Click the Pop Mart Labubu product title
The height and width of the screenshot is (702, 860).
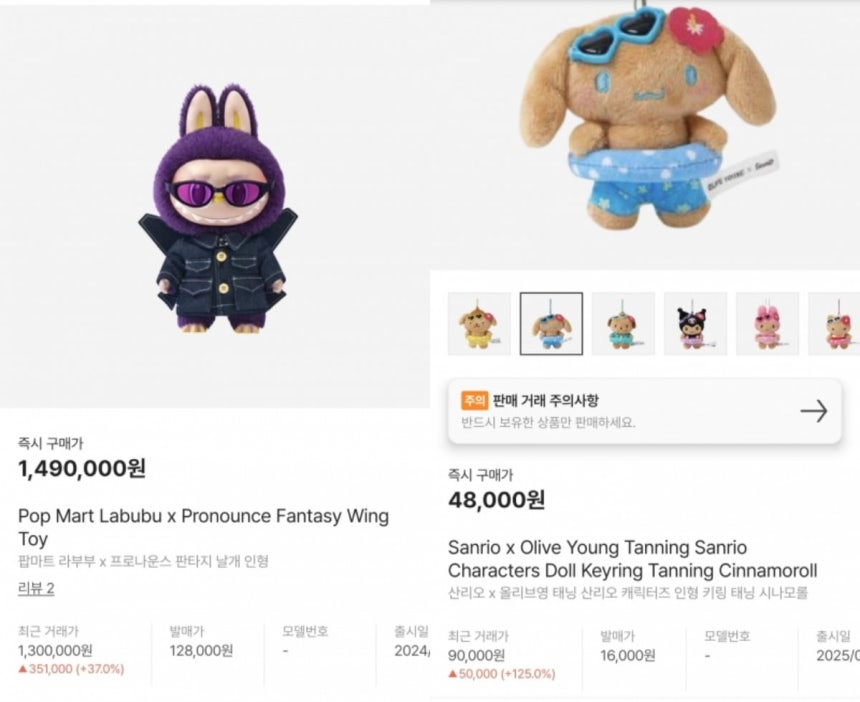[x=203, y=527]
